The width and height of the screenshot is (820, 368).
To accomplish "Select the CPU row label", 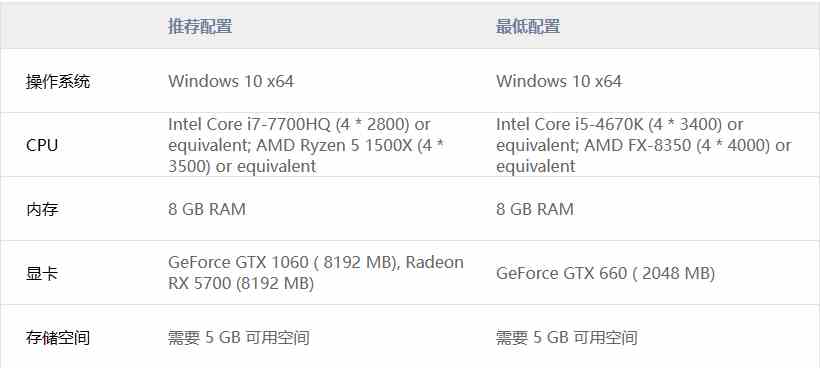I will tap(42, 145).
